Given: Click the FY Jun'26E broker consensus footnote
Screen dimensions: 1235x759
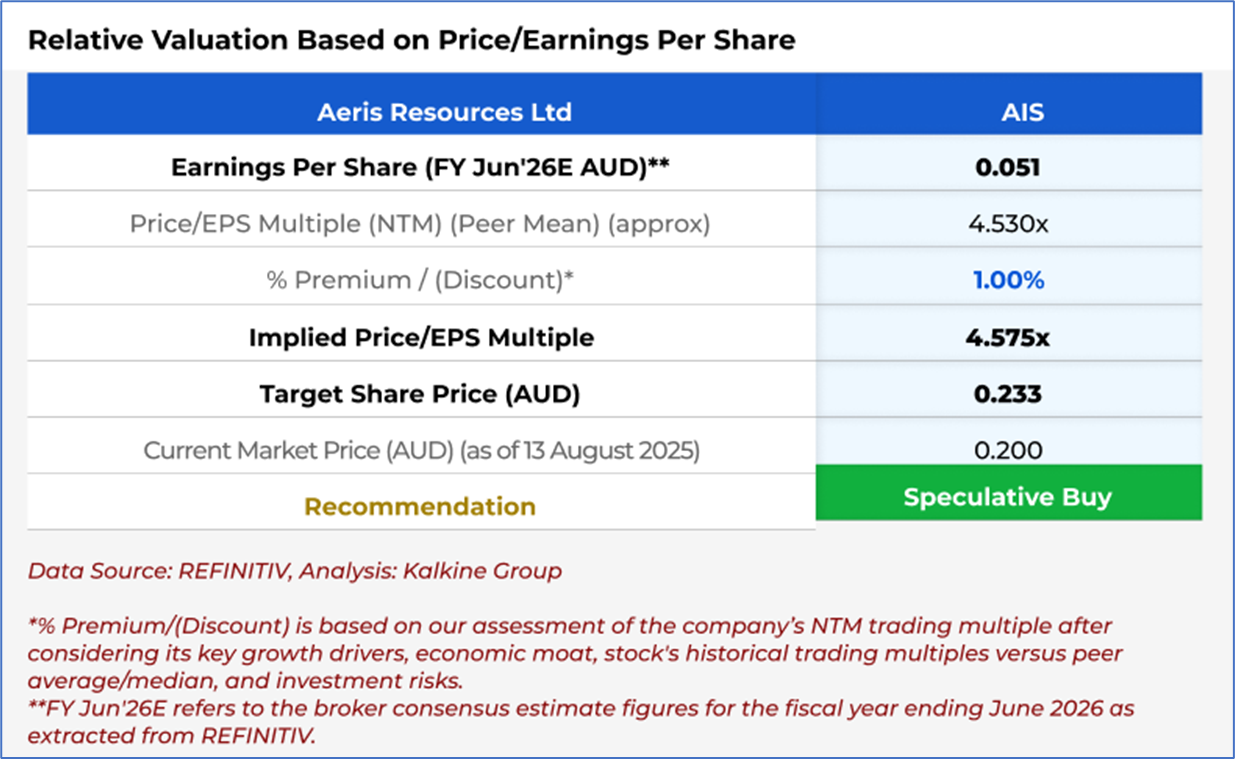Looking at the screenshot, I should [x=580, y=721].
